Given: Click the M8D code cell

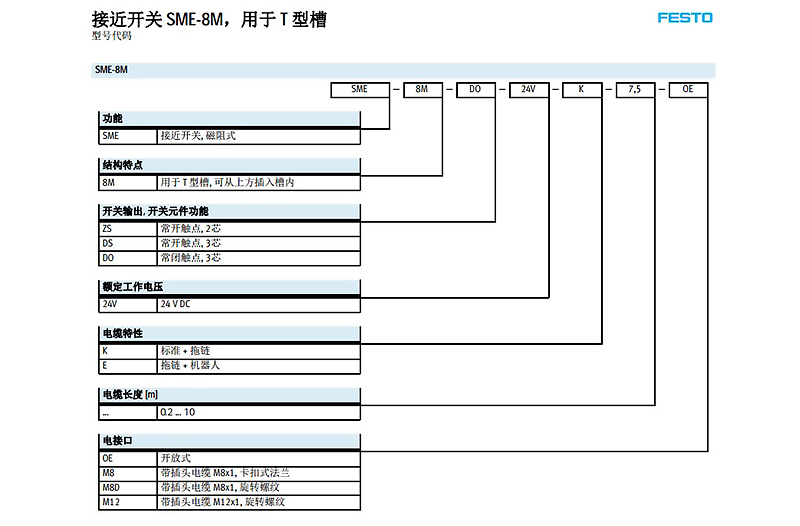Looking at the screenshot, I should pyautogui.click(x=128, y=488).
